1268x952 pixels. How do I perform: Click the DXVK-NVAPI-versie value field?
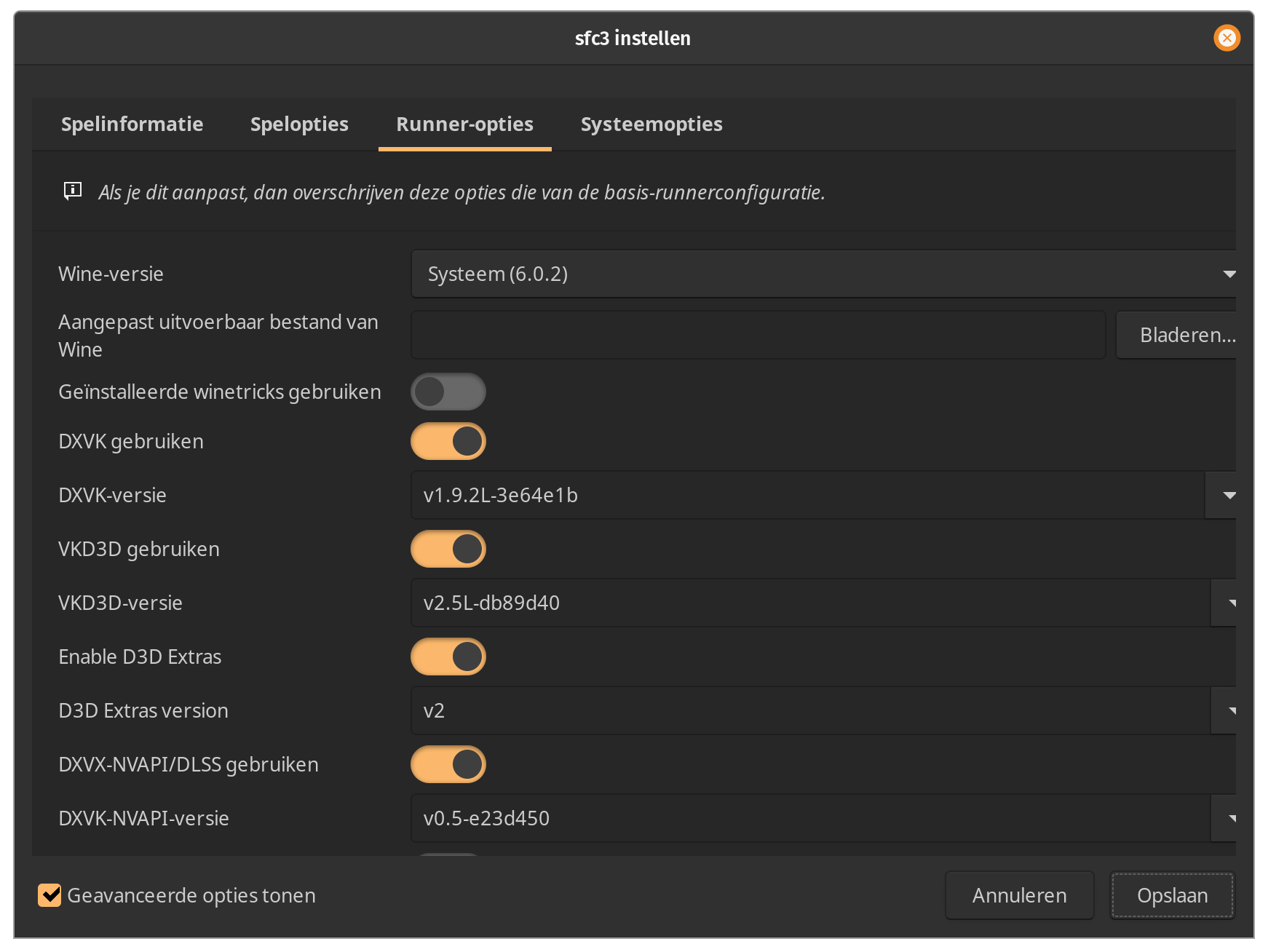point(810,818)
